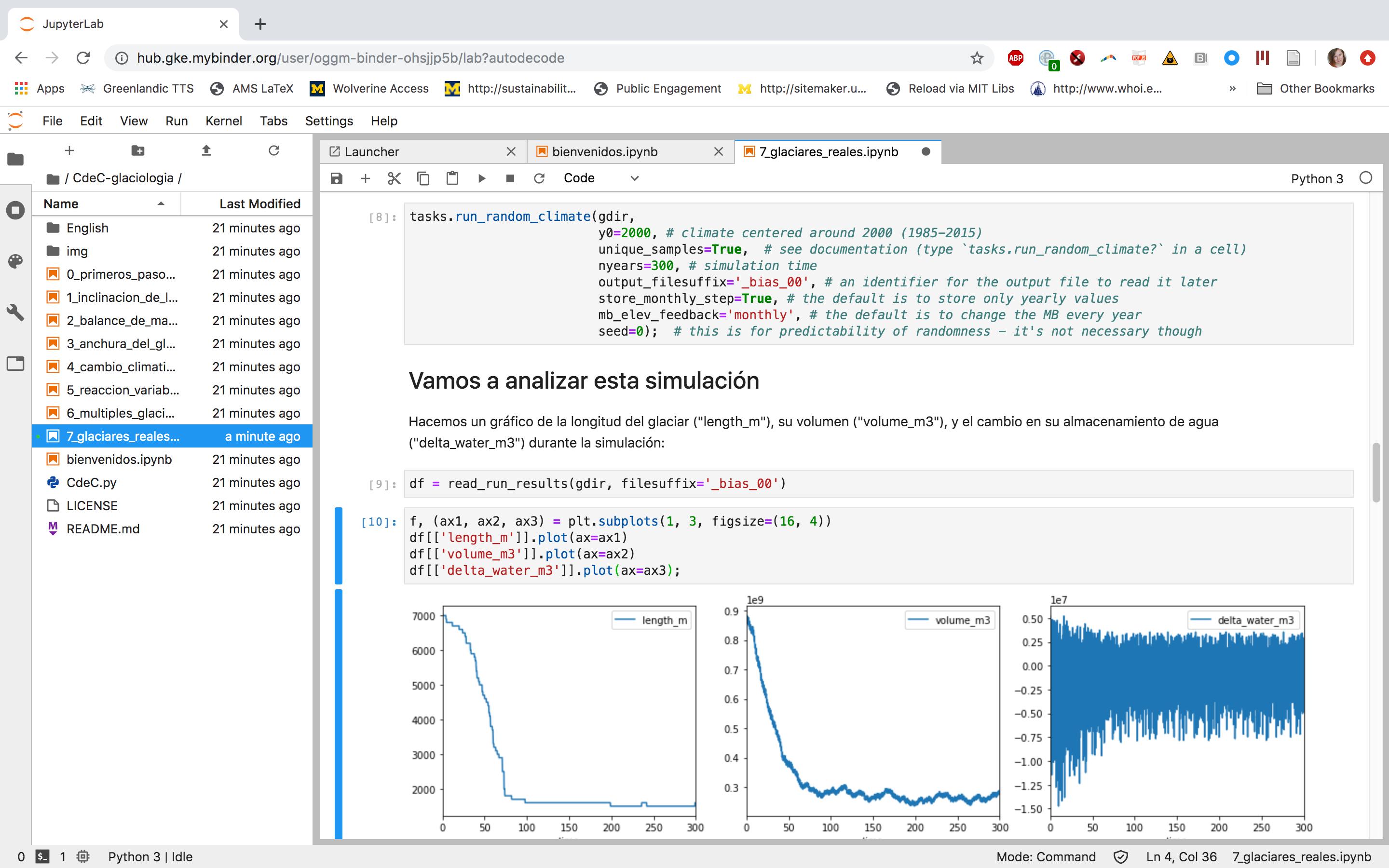Open the Open Tabs sidebar icon
The width and height of the screenshot is (1389, 868).
[x=15, y=364]
